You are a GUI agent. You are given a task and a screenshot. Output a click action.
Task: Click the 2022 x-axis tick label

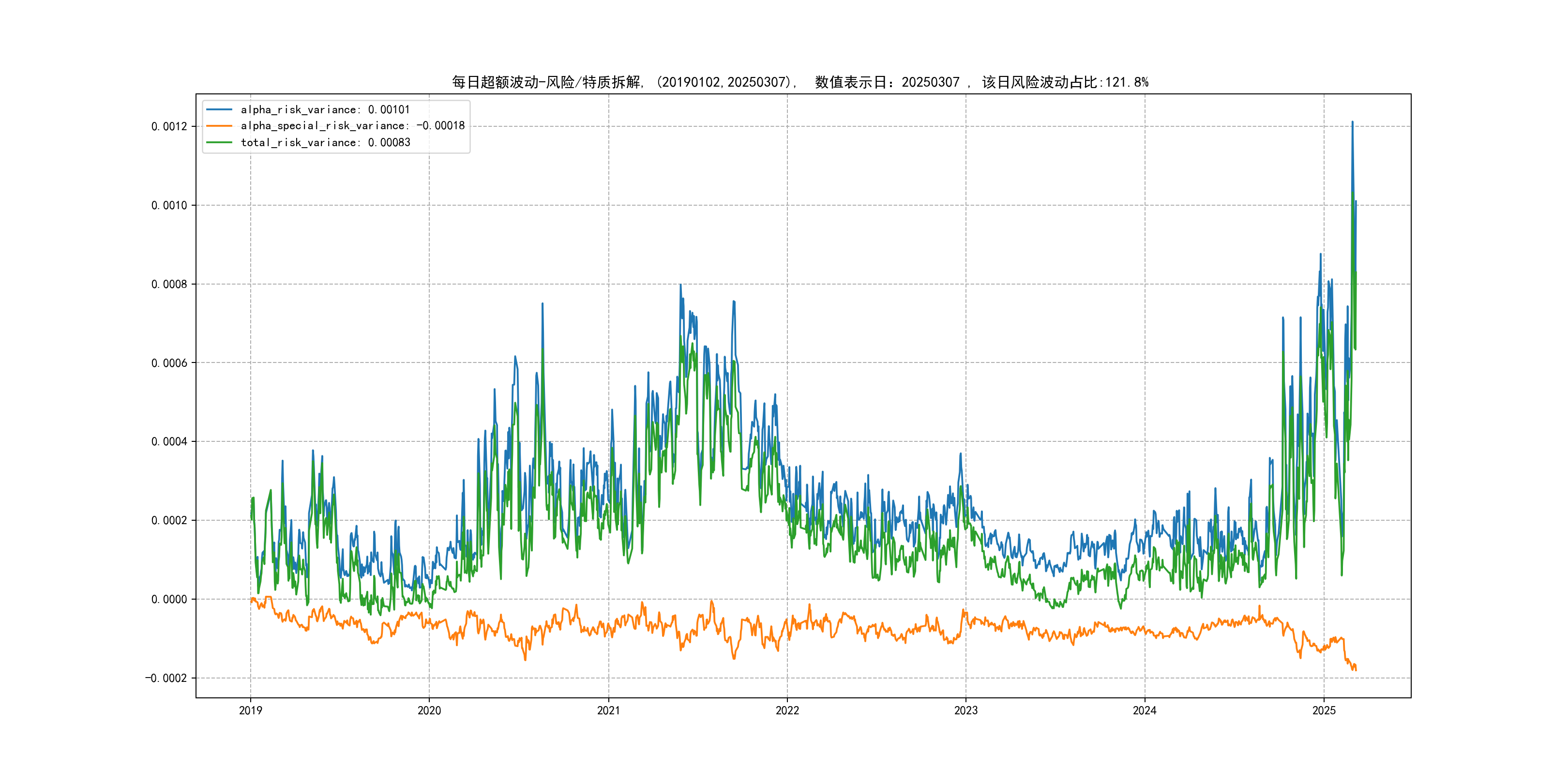click(x=787, y=710)
